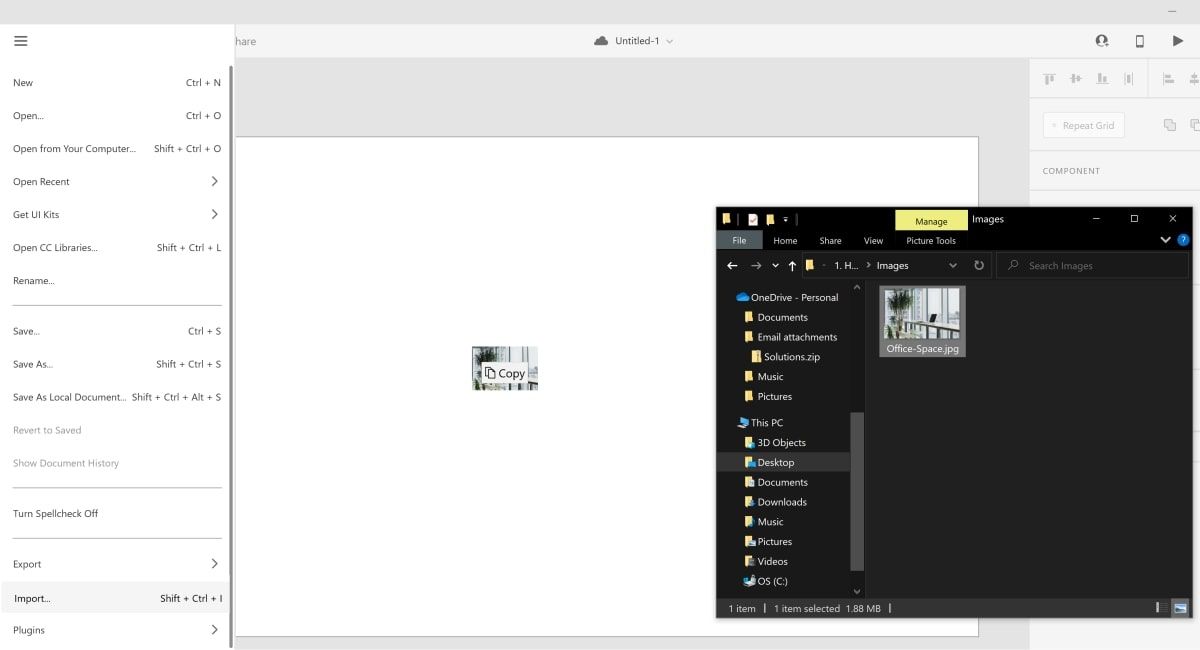Refresh the Images folder view

[x=979, y=265]
